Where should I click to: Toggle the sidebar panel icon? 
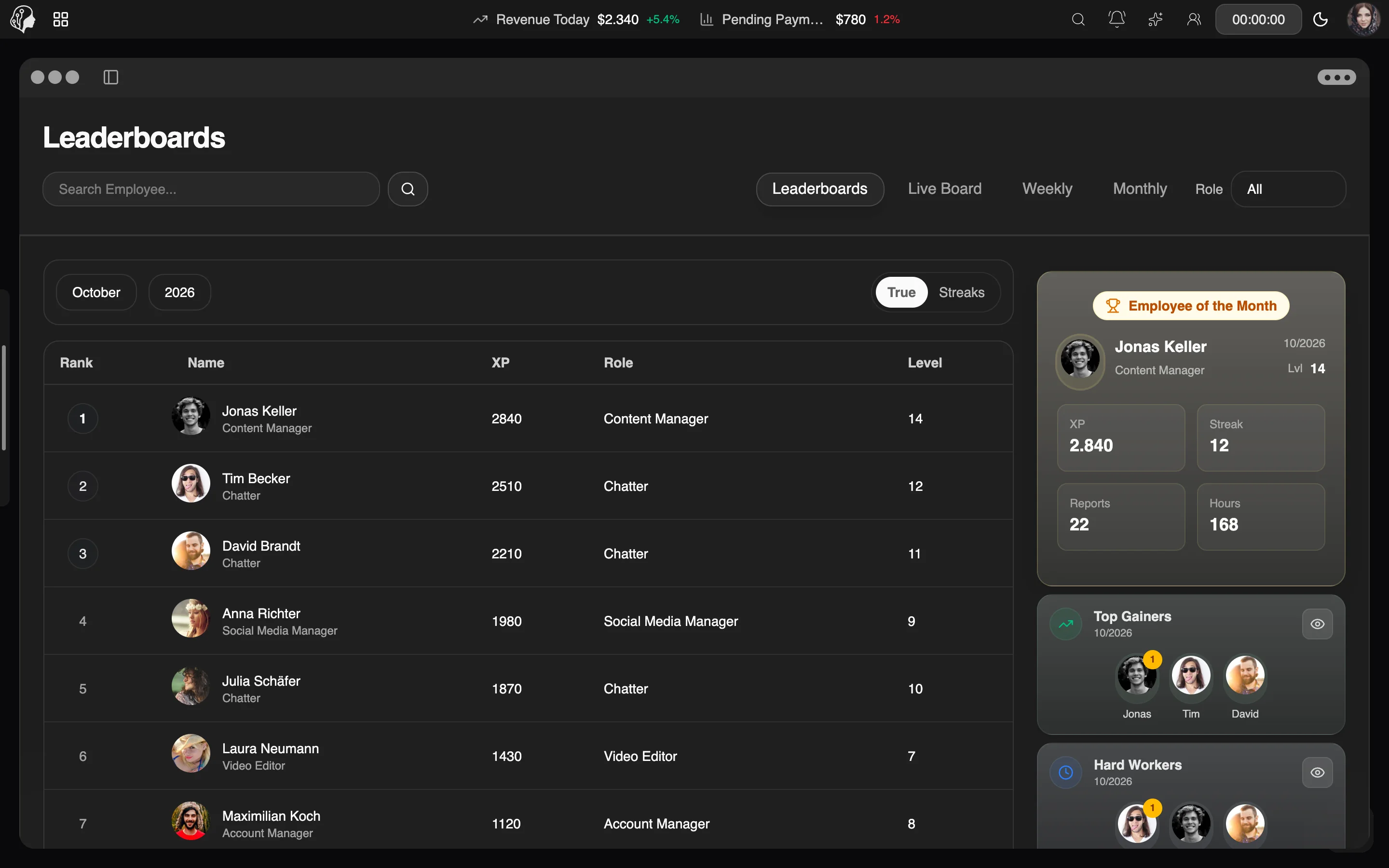[x=111, y=77]
